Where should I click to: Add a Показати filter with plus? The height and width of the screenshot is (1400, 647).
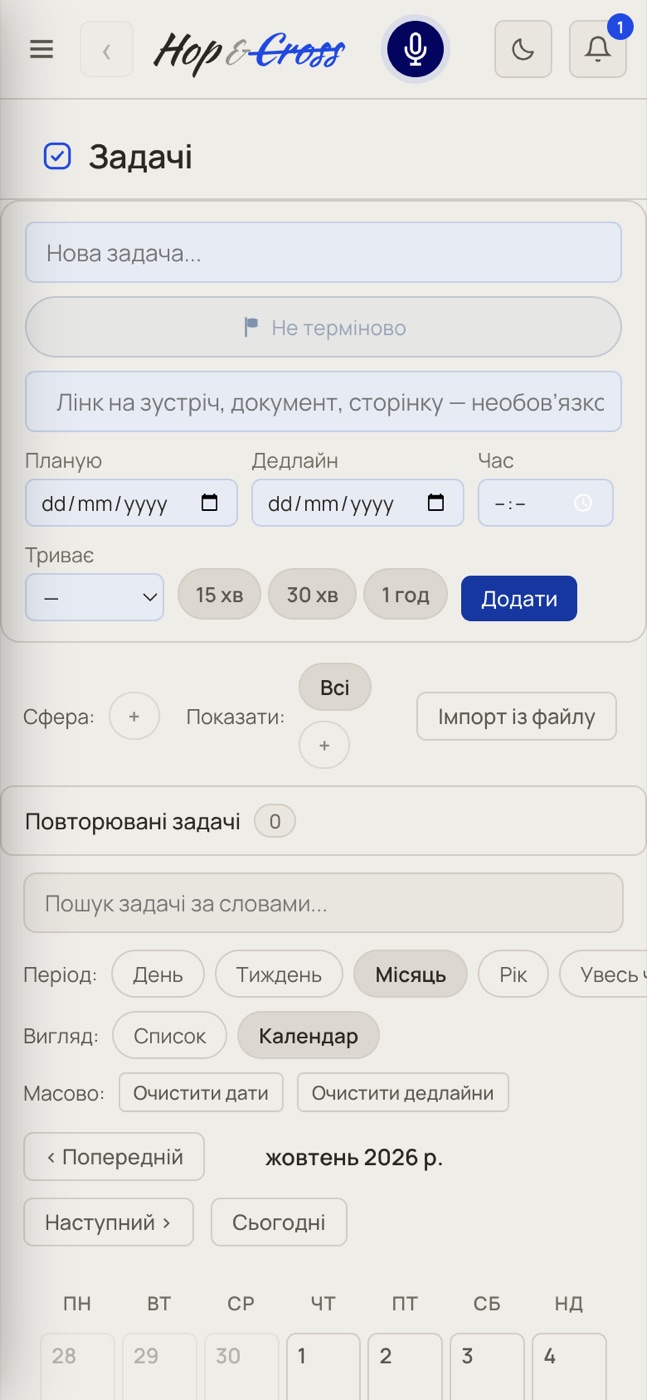click(x=324, y=745)
